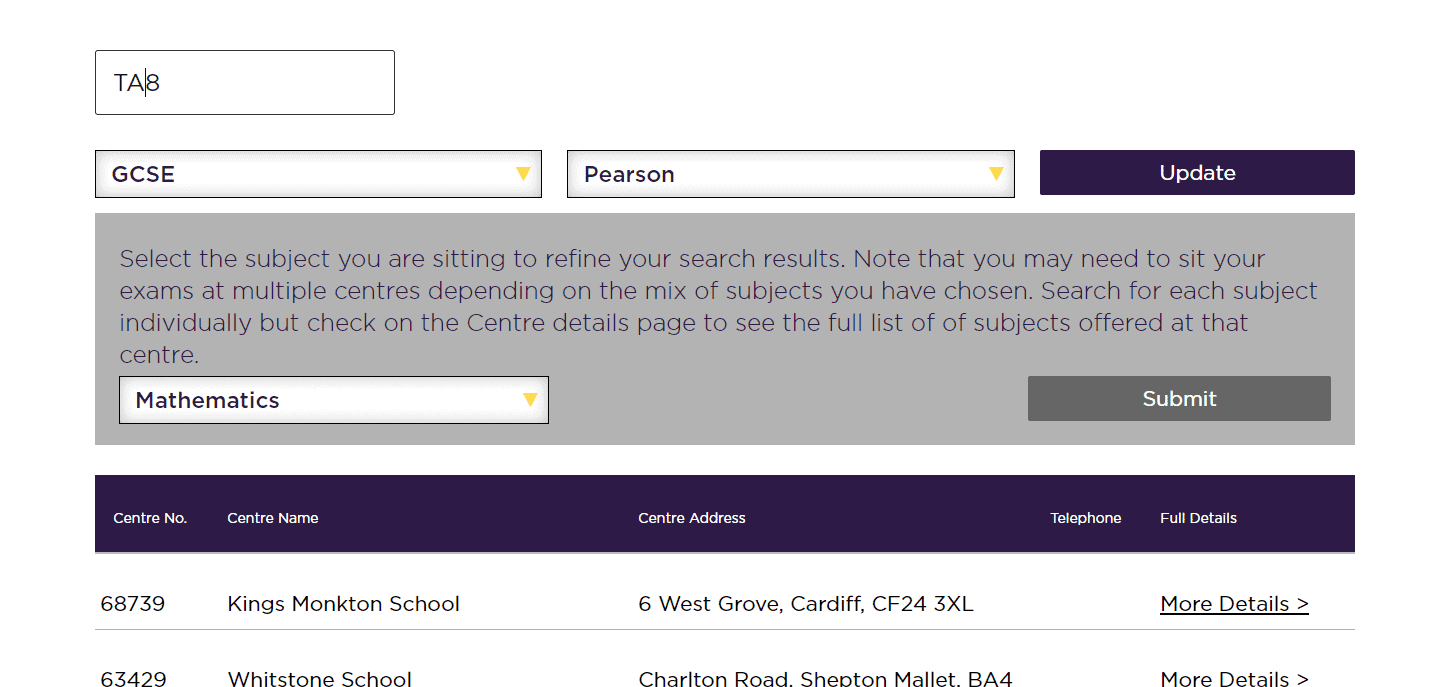Click the postcode field containing TA8
The height and width of the screenshot is (687, 1448).
244,83
